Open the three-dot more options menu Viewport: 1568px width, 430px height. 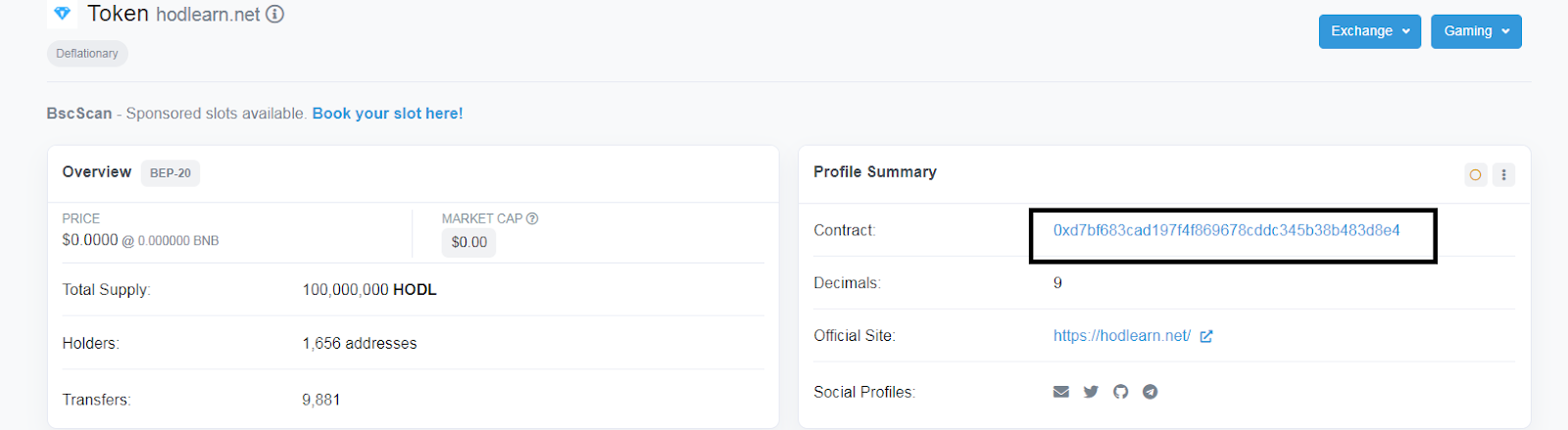pos(1504,175)
